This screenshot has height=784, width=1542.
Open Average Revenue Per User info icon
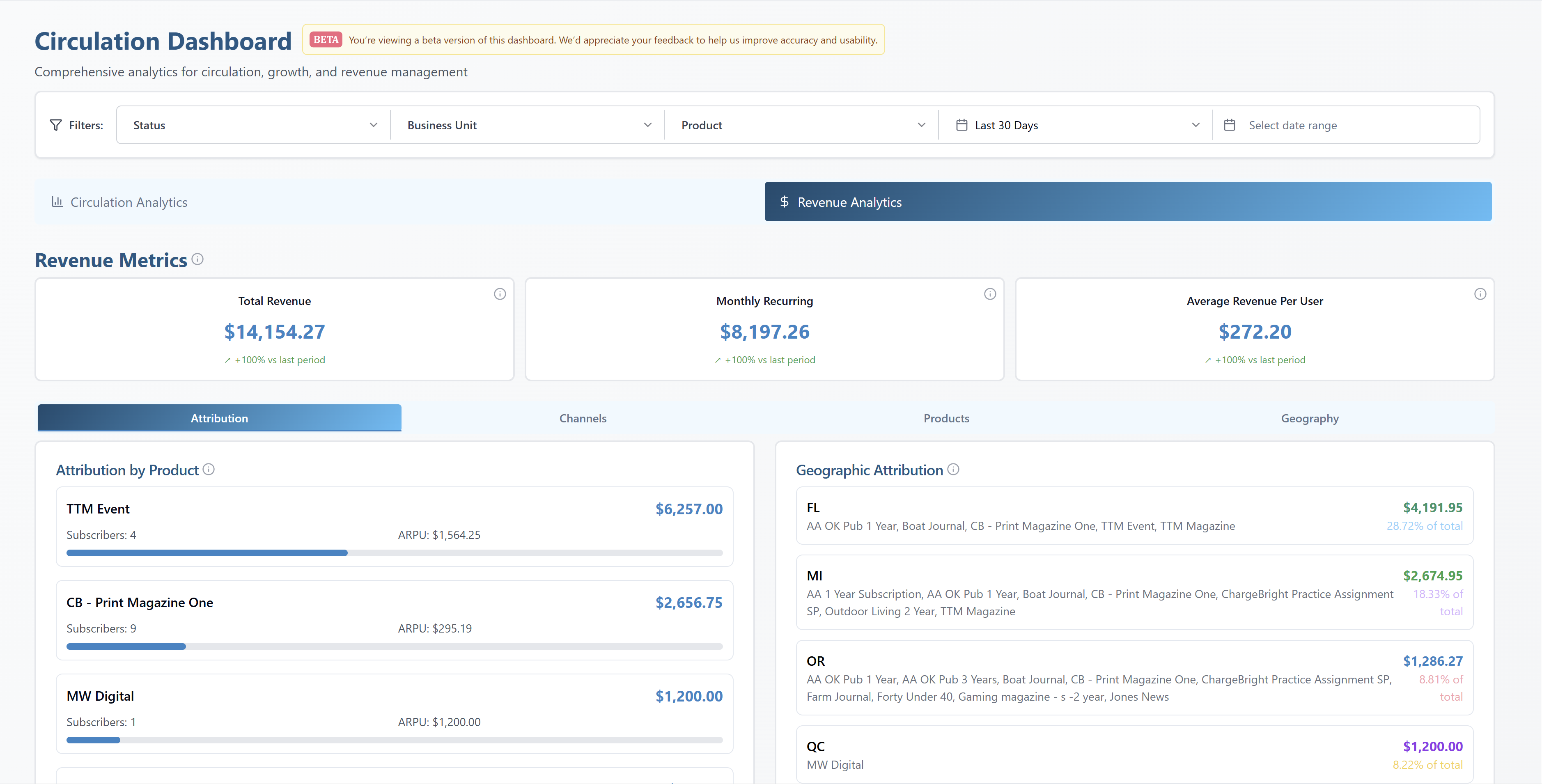coord(1480,294)
